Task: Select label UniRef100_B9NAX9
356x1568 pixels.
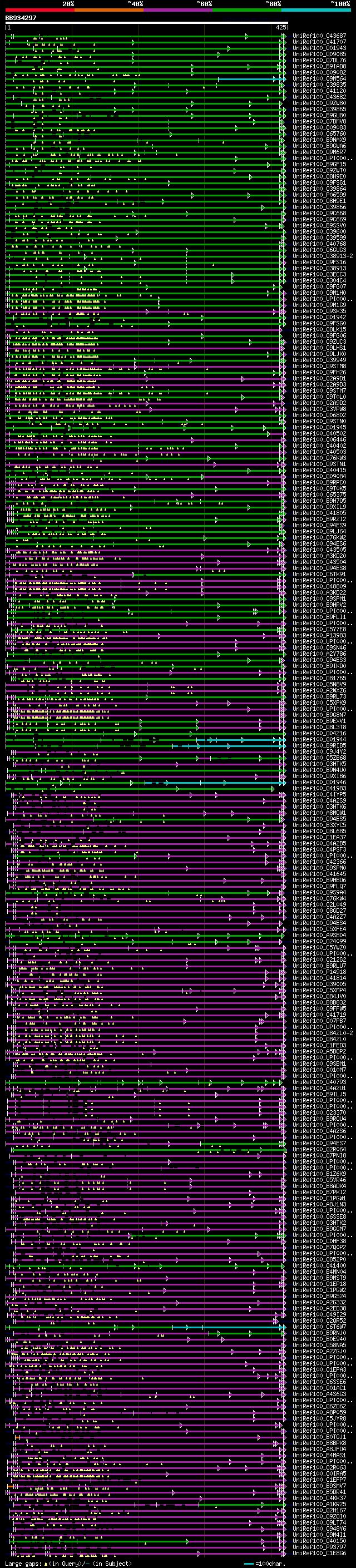Action: point(319,140)
